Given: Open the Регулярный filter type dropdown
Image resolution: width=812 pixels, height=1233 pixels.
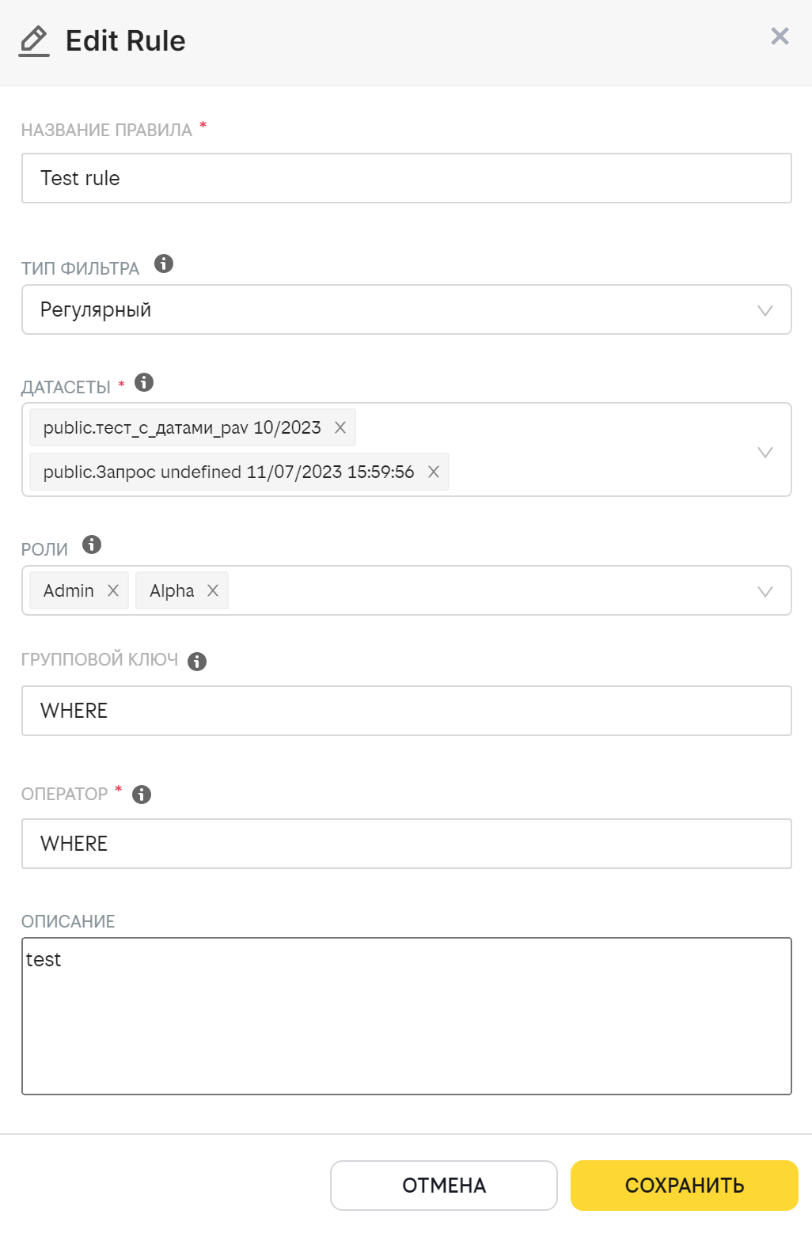Looking at the screenshot, I should 406,310.
